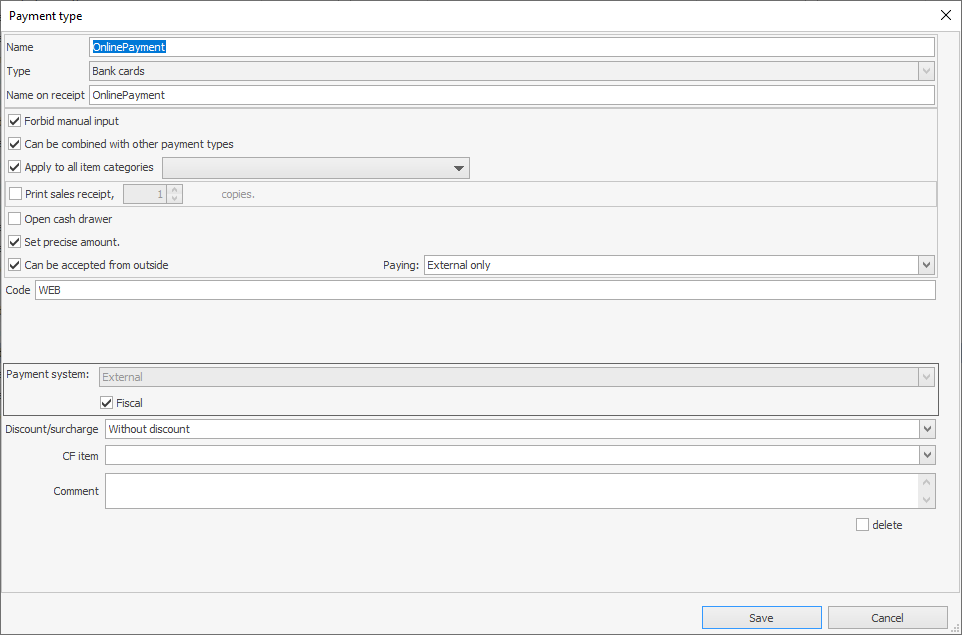The width and height of the screenshot is (962, 635).
Task: Increase receipt copies with up arrow
Action: 175,189
